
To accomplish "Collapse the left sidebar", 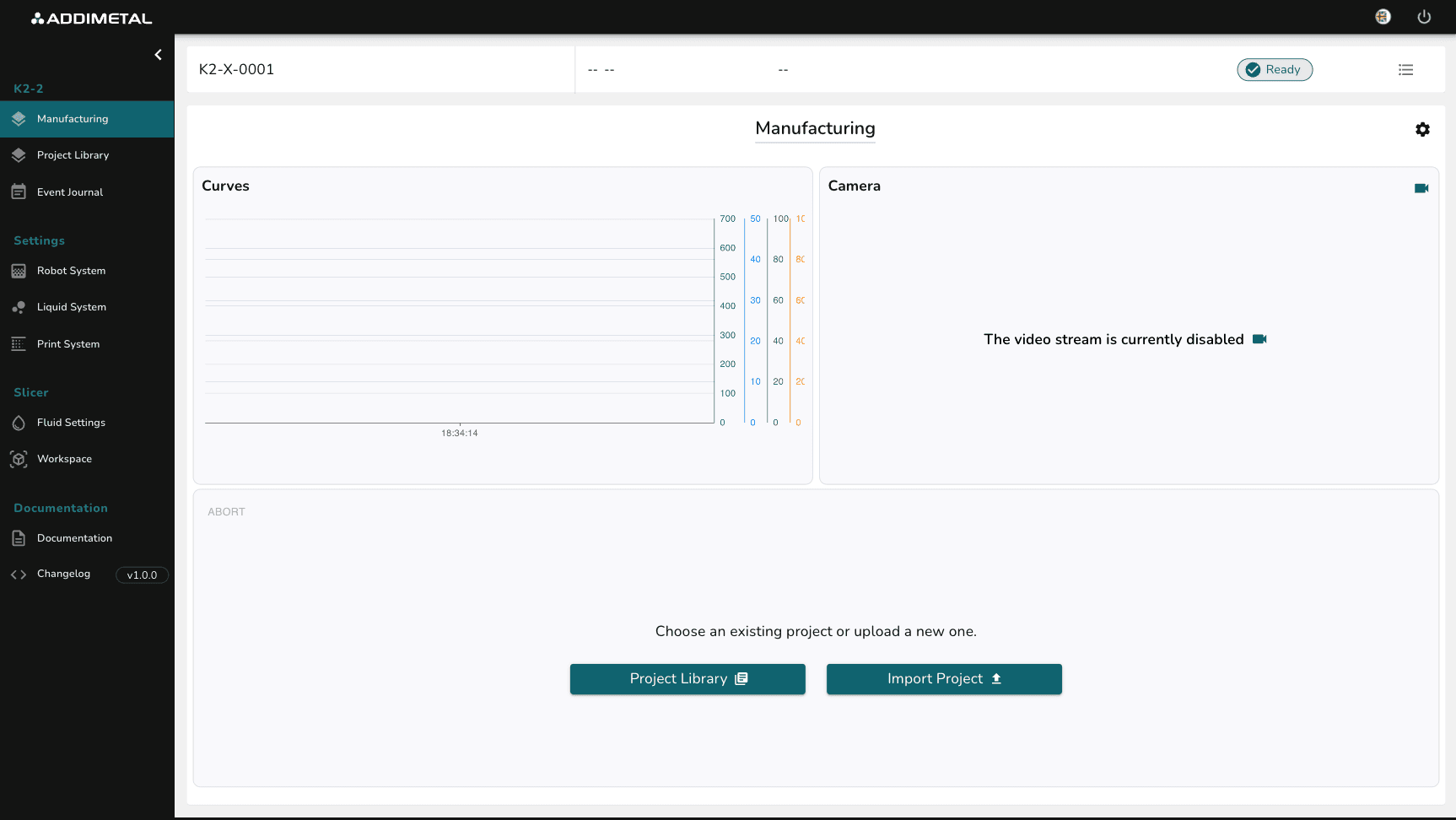I will point(158,54).
